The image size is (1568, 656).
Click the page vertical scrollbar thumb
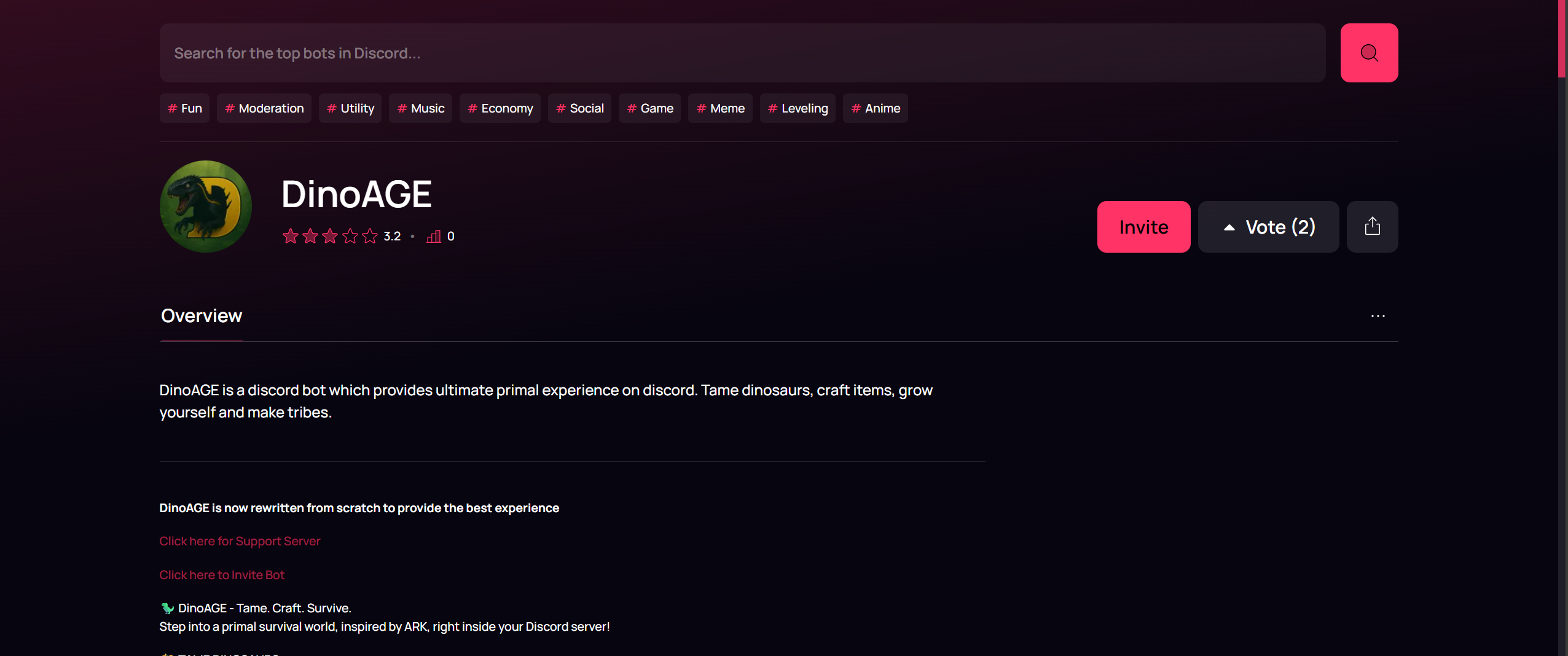coord(1562,38)
